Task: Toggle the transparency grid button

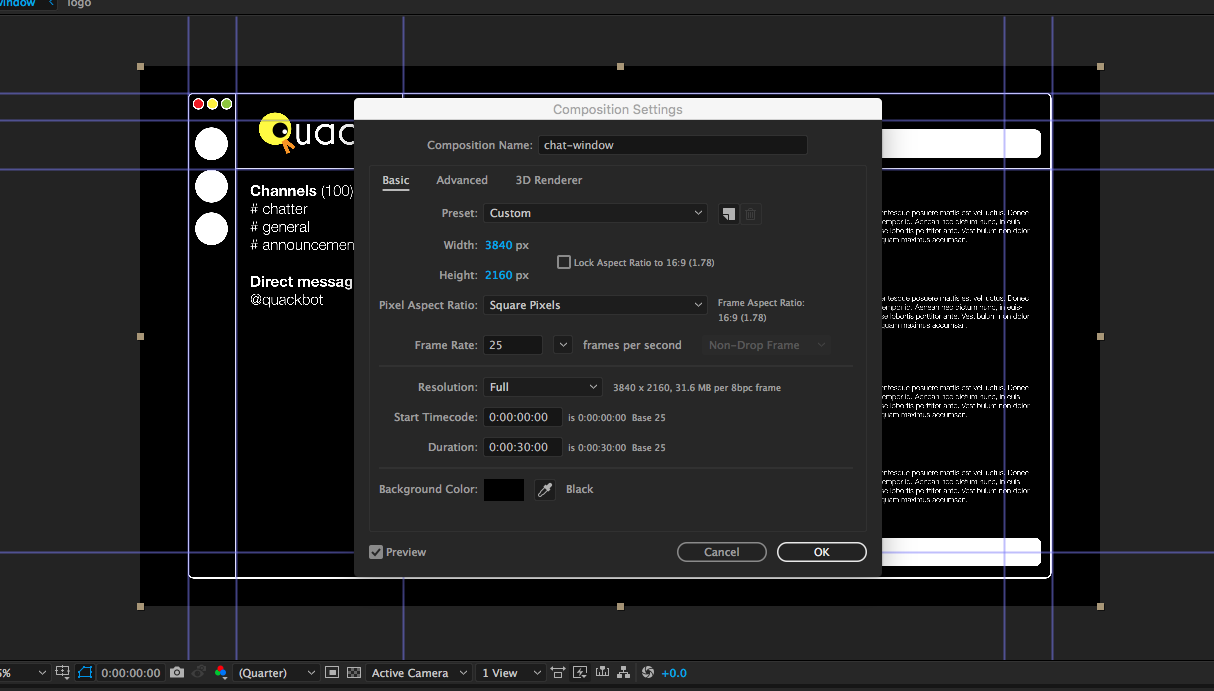Action: point(353,673)
